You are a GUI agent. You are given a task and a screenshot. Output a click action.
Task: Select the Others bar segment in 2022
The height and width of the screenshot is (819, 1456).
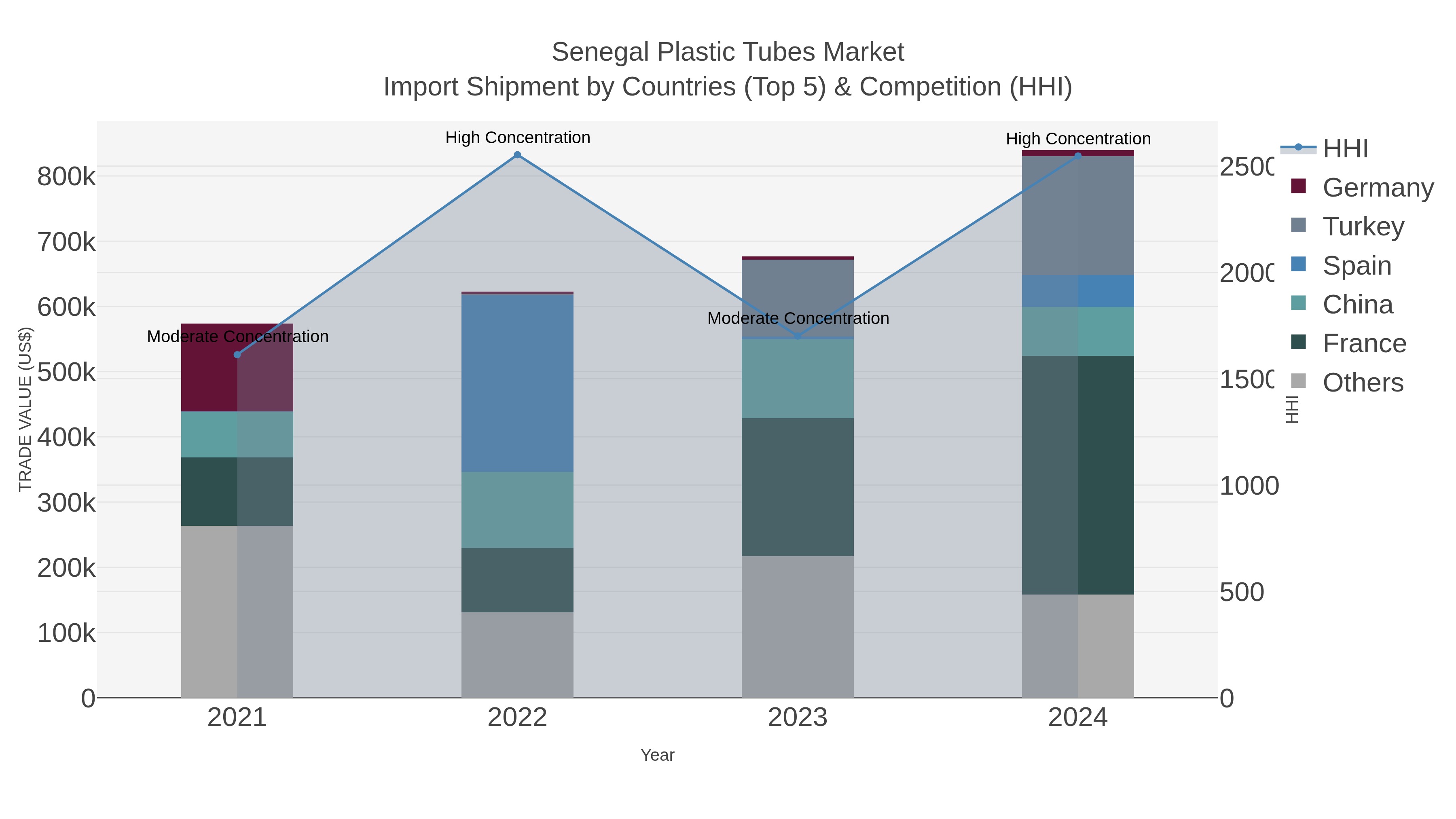coord(517,655)
